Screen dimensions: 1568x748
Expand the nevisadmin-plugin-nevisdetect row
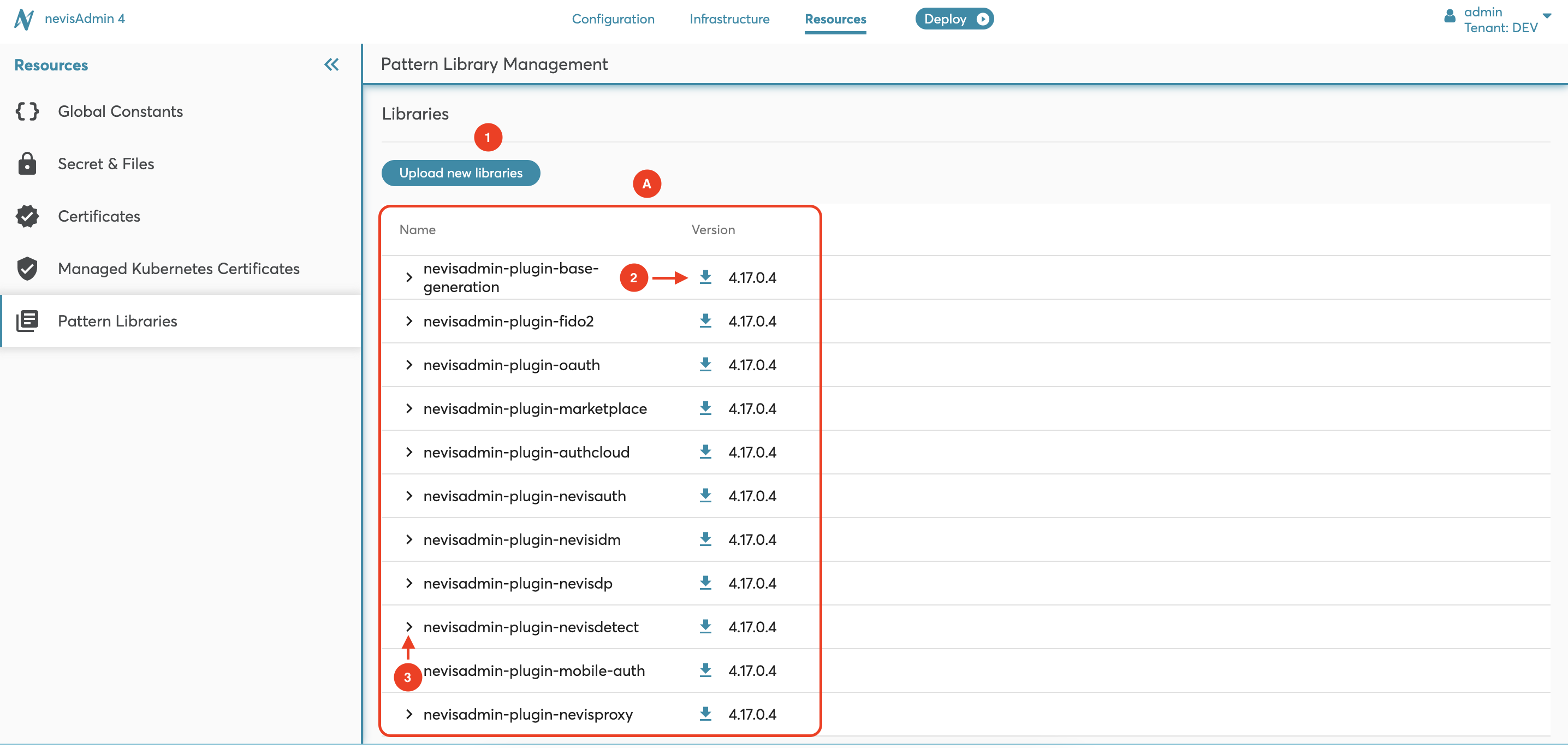(409, 627)
